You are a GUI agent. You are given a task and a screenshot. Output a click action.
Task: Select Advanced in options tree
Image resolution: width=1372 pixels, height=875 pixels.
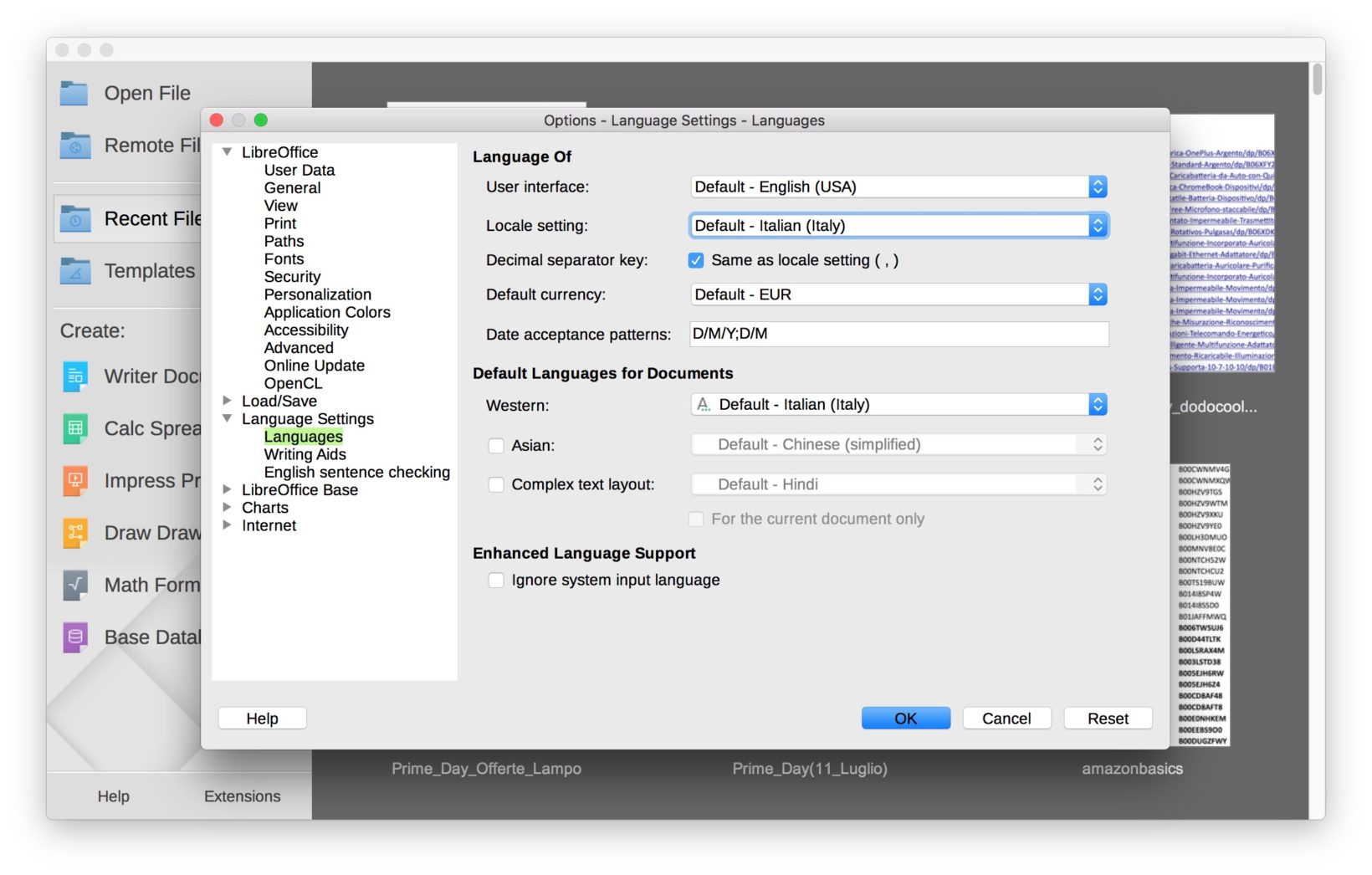point(299,348)
